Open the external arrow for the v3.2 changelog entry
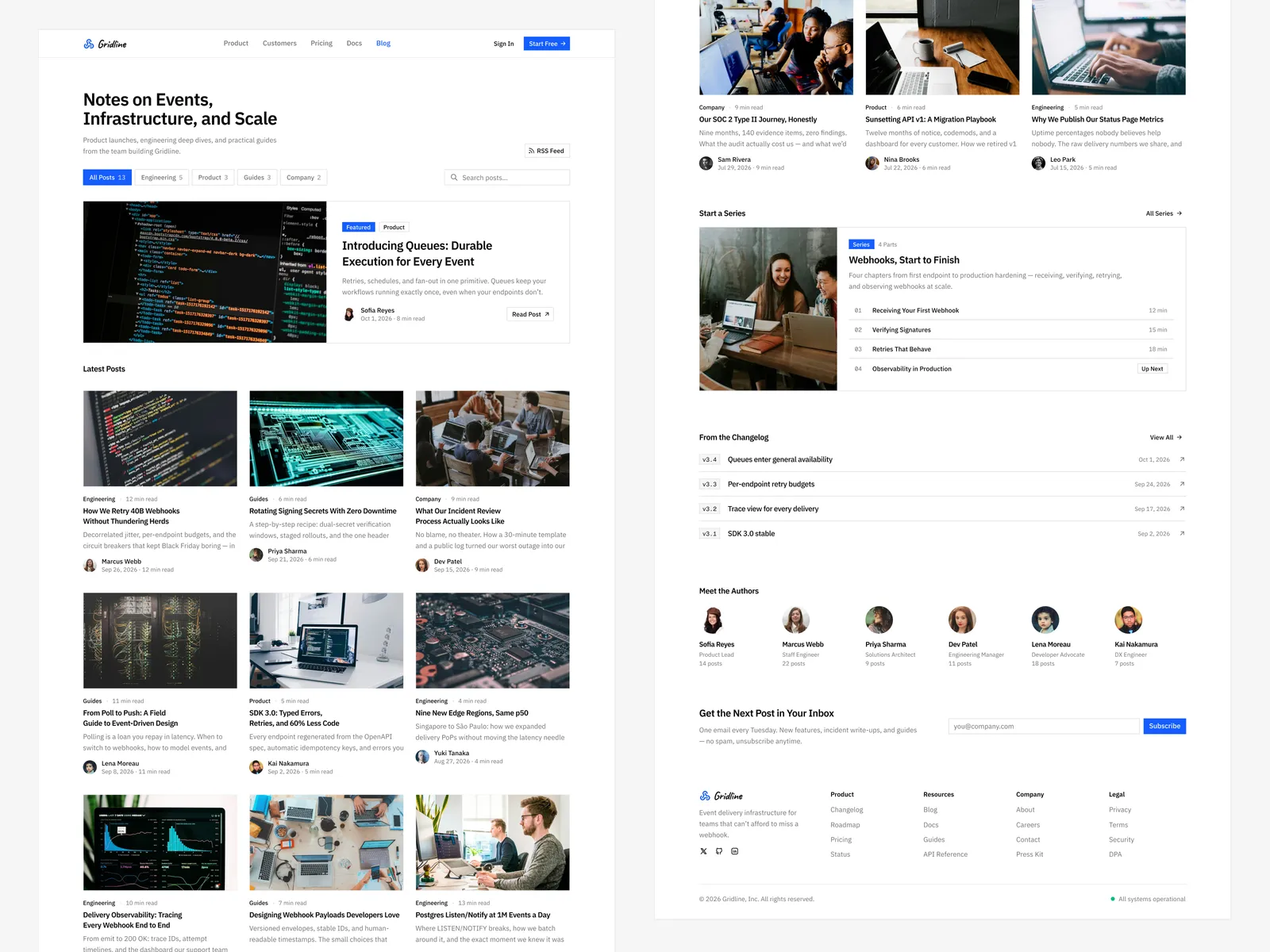 [x=1182, y=509]
